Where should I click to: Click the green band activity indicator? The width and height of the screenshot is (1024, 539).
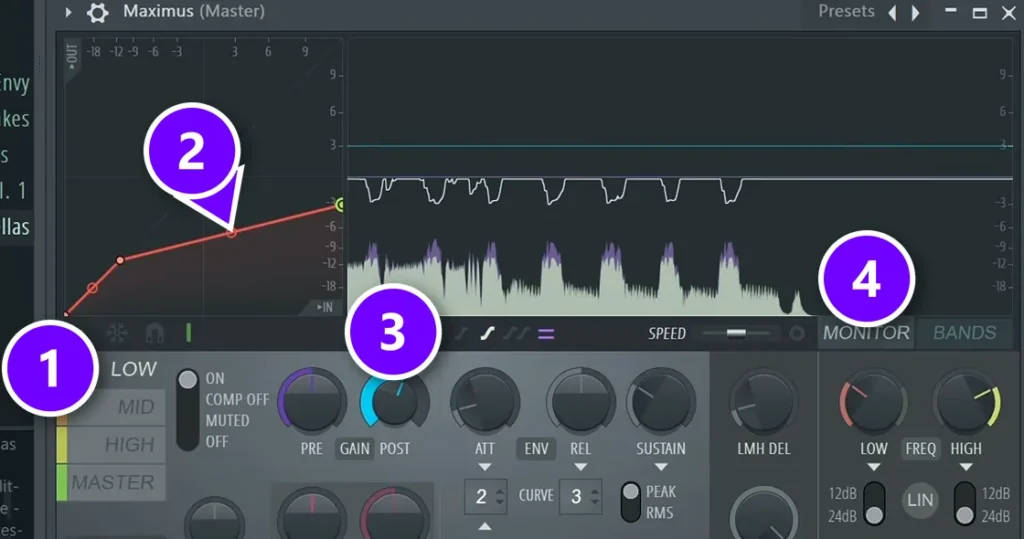tap(189, 333)
